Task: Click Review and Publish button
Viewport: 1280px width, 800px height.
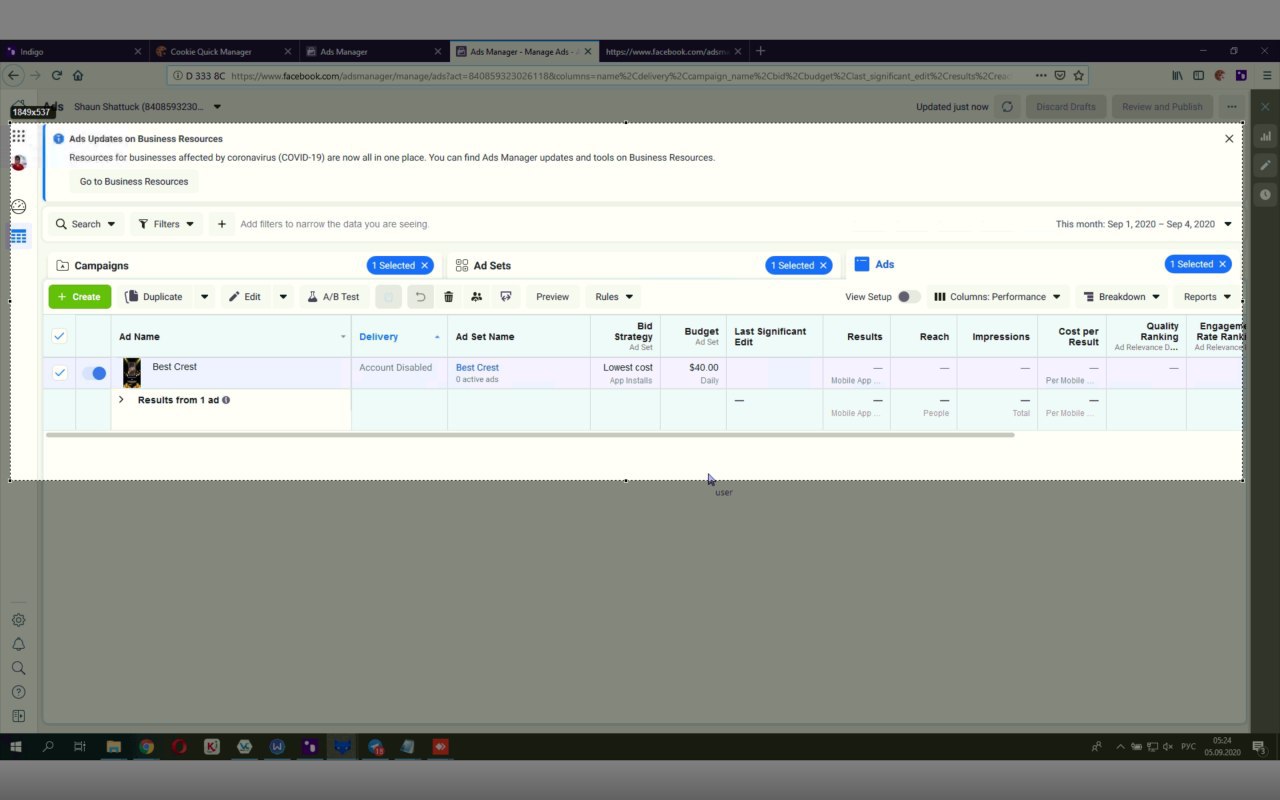Action: tap(1162, 107)
